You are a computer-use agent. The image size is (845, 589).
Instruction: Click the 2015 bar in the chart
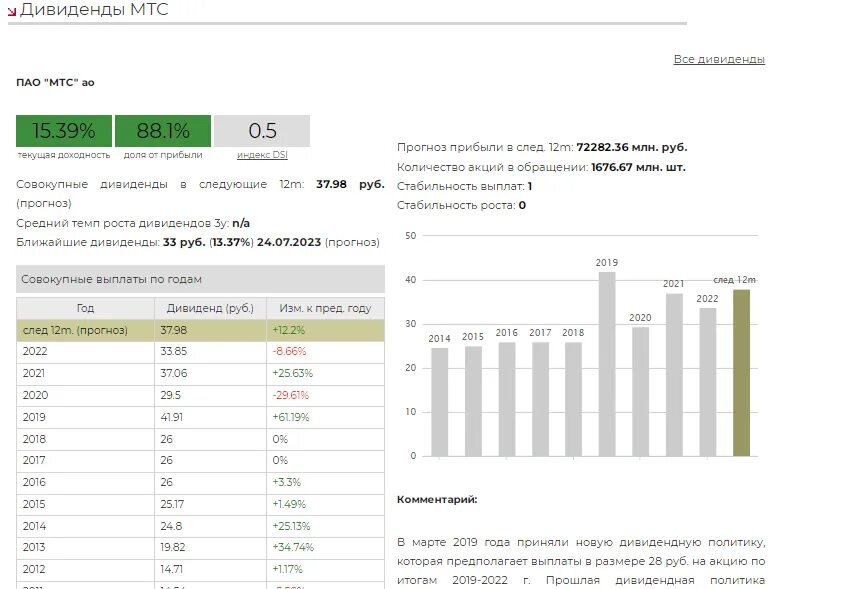473,401
